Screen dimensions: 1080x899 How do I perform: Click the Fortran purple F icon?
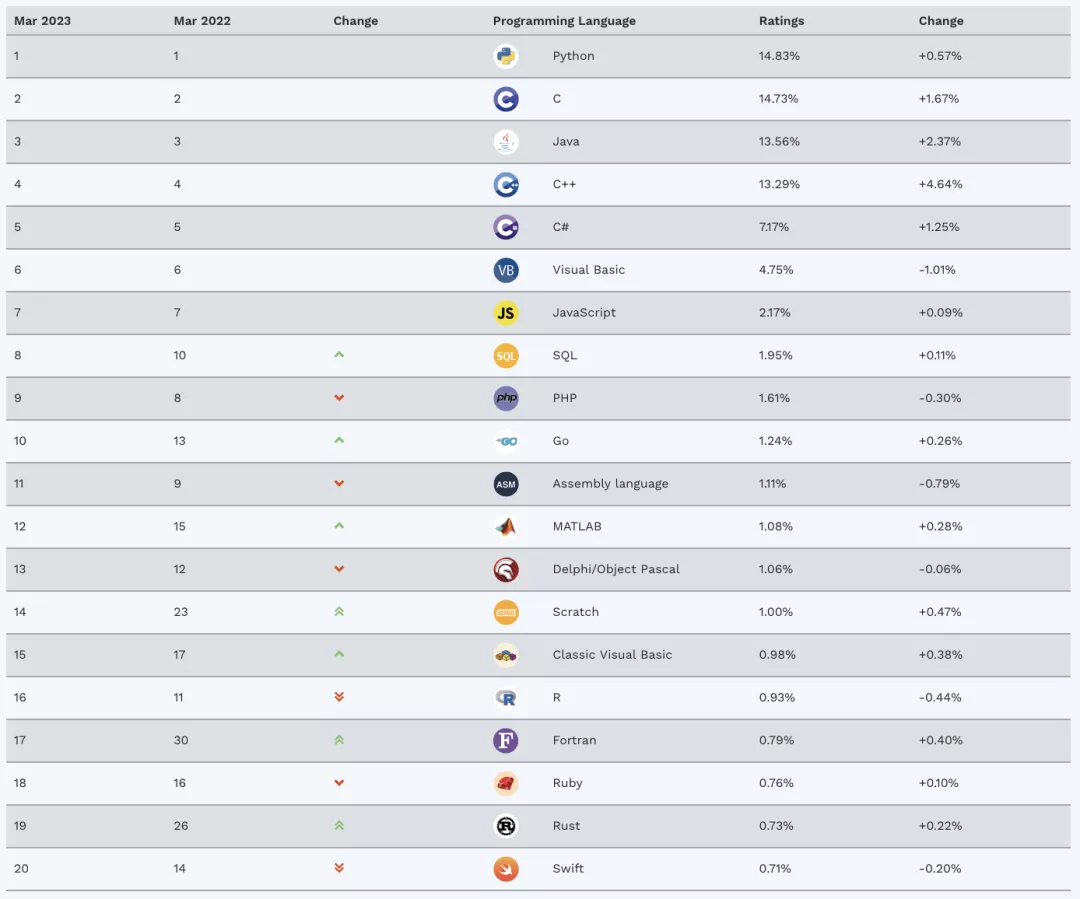pos(506,741)
